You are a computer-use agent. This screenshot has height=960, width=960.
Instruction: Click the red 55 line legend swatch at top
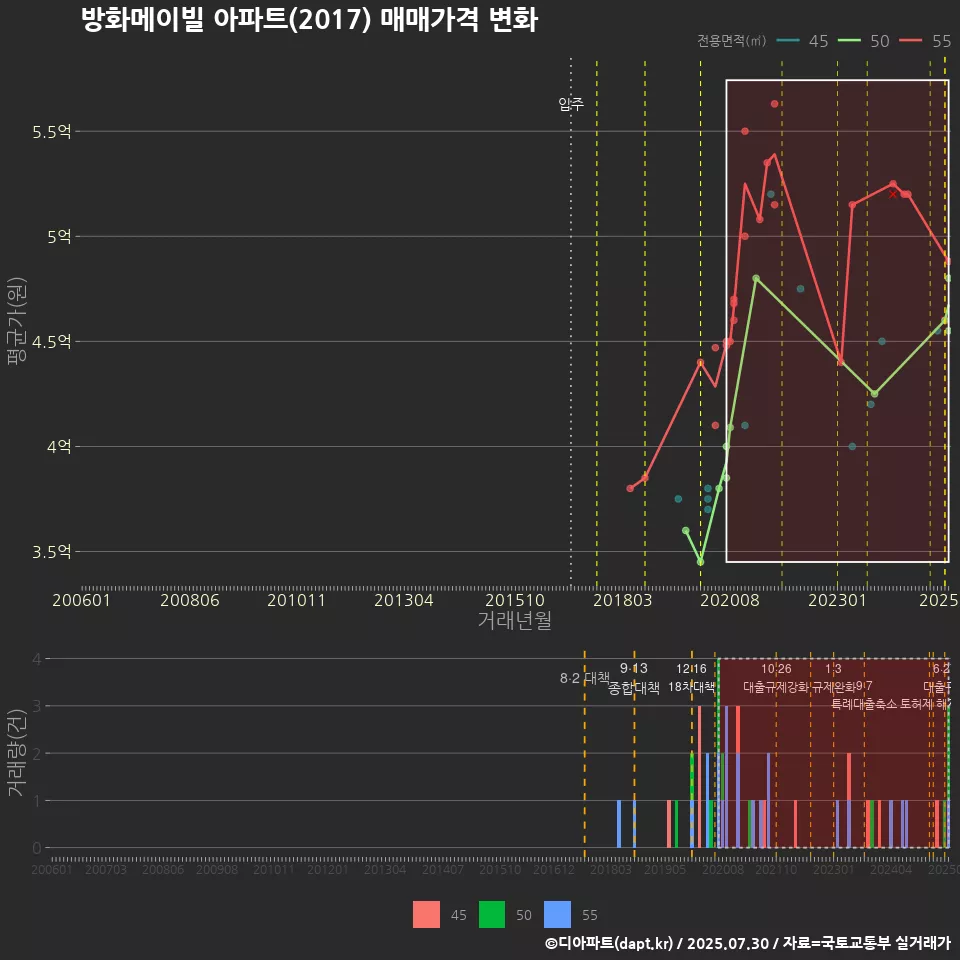[x=910, y=41]
